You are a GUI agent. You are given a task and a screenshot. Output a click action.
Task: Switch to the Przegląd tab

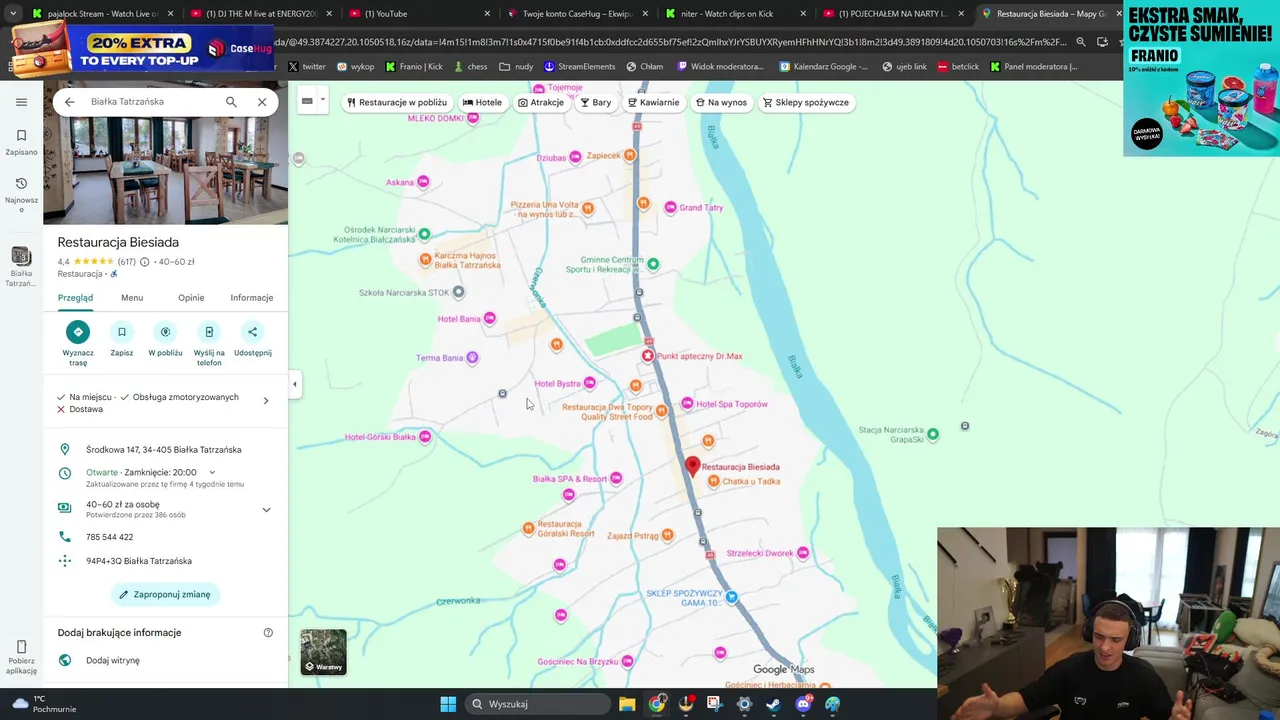pos(75,298)
